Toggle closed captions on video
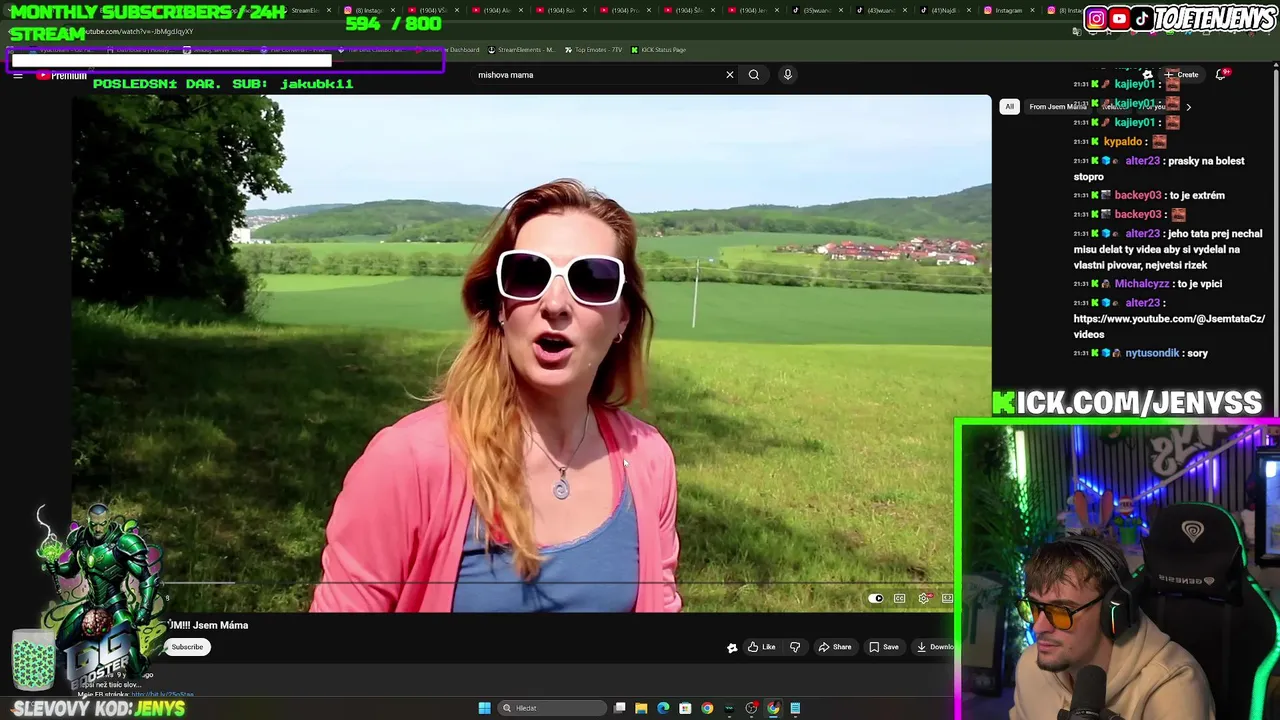The width and height of the screenshot is (1280, 720). [x=899, y=599]
